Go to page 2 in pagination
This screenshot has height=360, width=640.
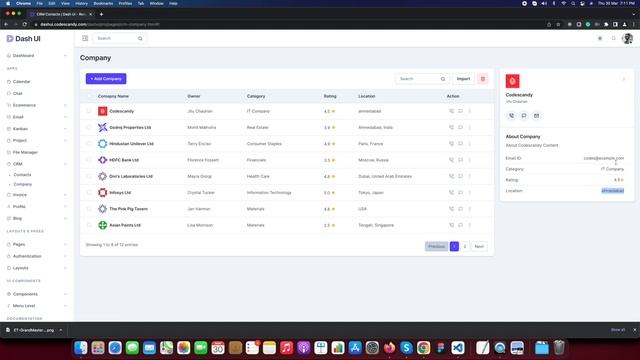(x=465, y=247)
